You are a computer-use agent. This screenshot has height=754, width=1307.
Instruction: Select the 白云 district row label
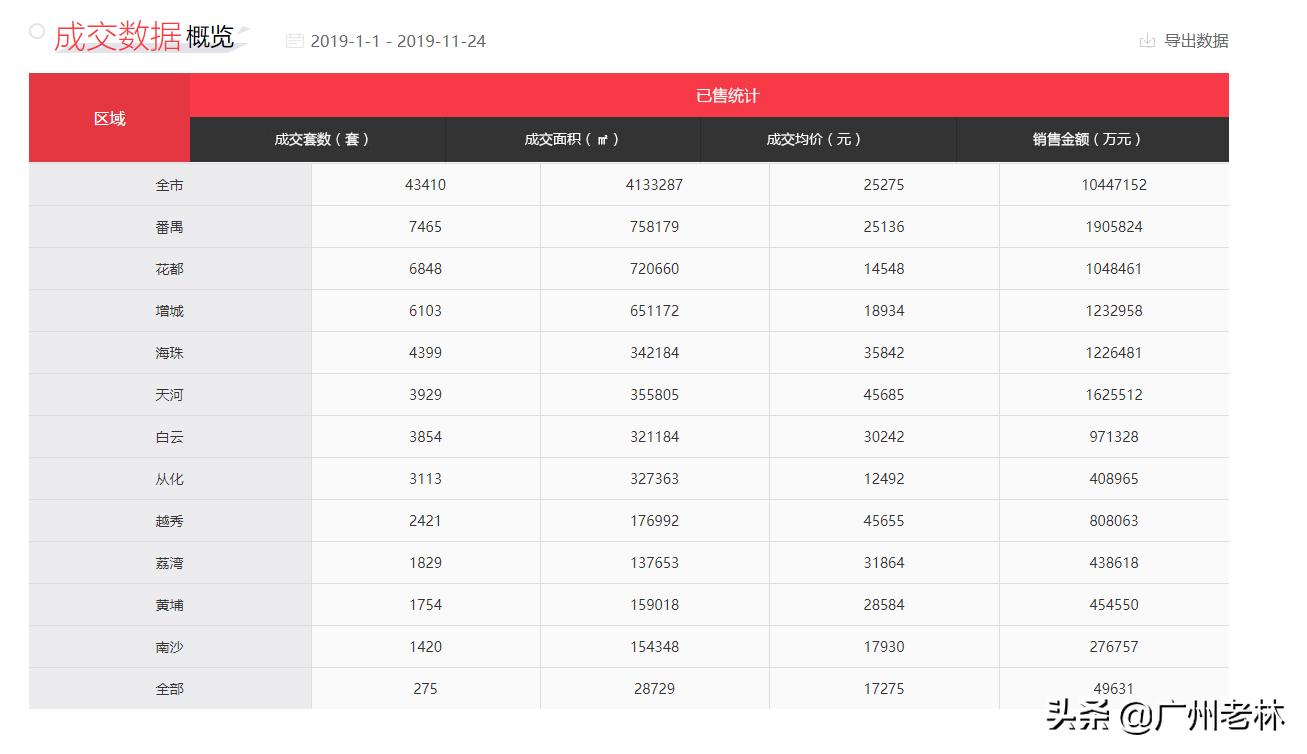coord(170,437)
